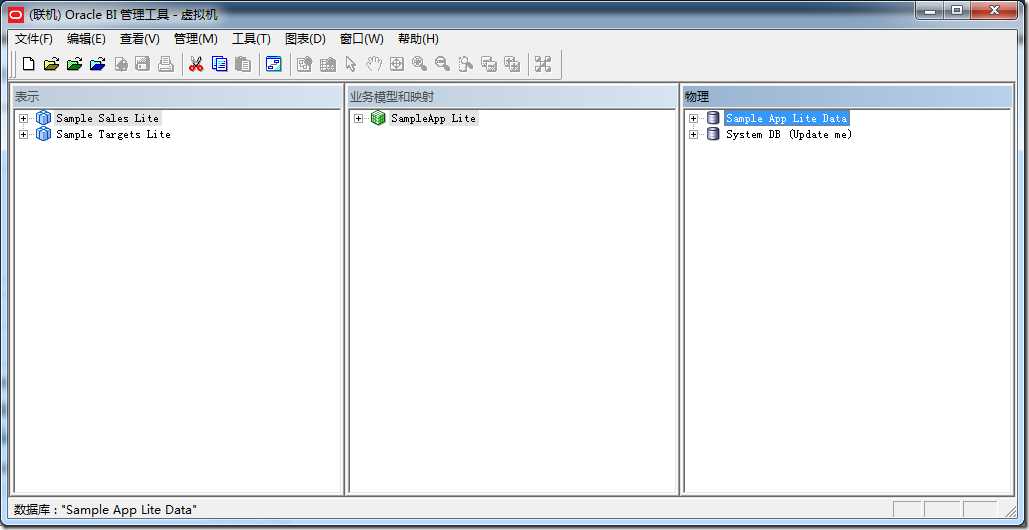
Task: Click the green open-folder Open Online icon
Action: [75, 64]
